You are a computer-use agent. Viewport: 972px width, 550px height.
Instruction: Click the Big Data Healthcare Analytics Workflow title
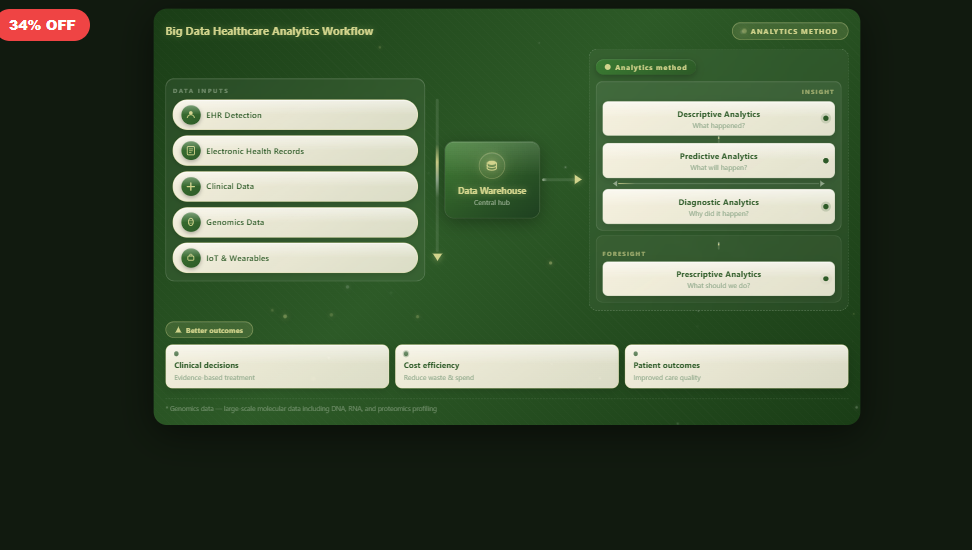pyautogui.click(x=269, y=31)
